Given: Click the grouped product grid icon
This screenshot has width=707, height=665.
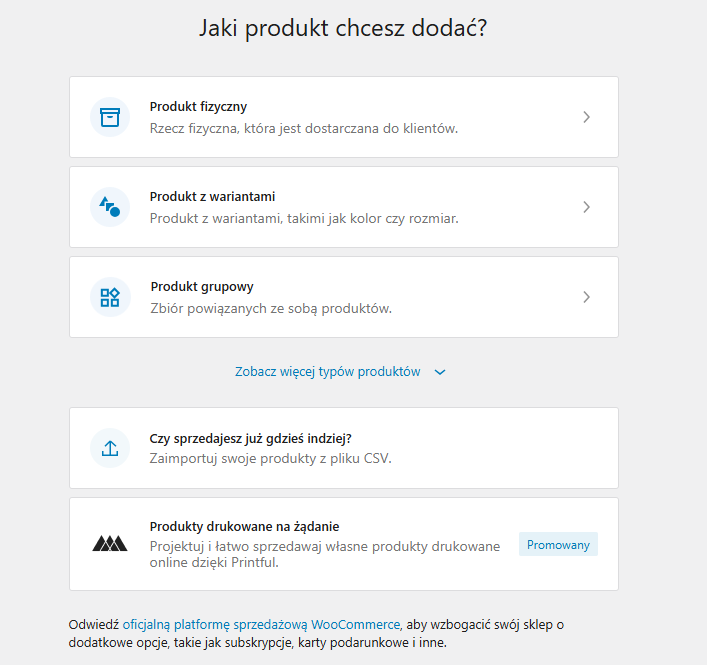Looking at the screenshot, I should point(110,297).
